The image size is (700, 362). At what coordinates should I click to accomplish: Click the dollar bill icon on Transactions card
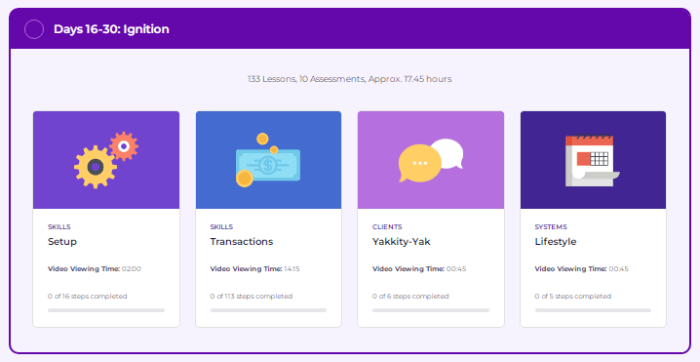click(268, 160)
